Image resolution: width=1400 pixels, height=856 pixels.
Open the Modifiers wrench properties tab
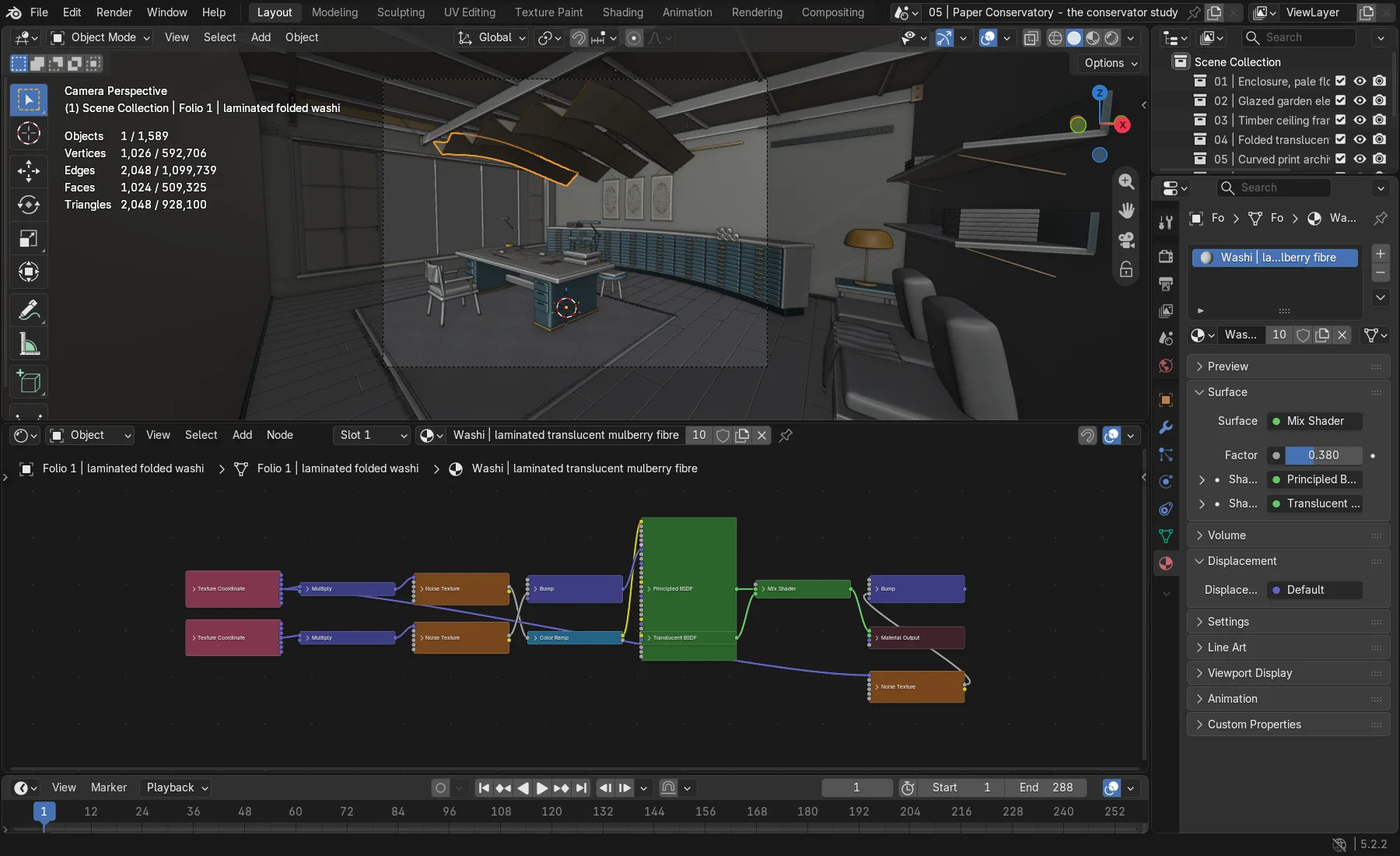tap(1166, 427)
